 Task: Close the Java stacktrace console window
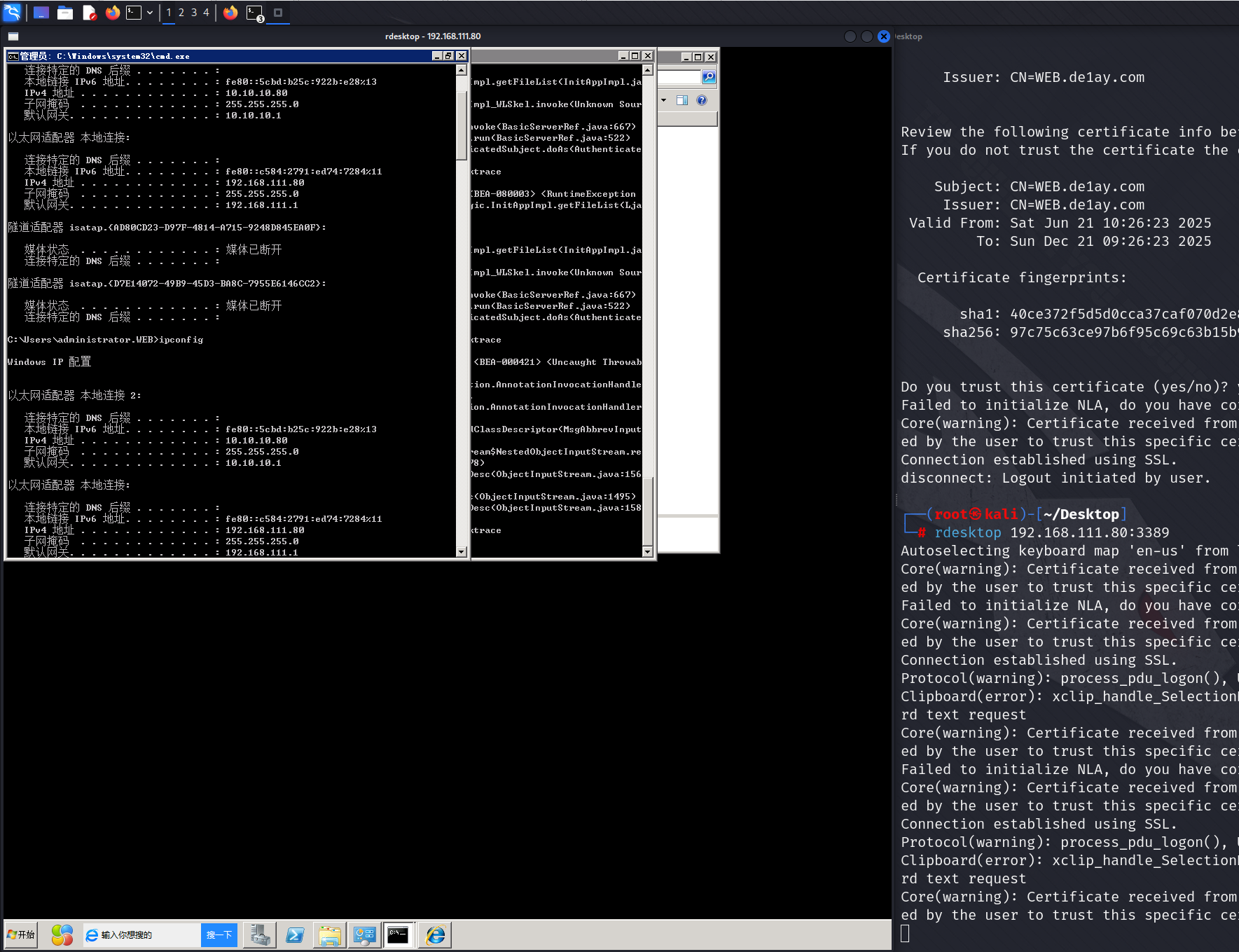point(647,56)
